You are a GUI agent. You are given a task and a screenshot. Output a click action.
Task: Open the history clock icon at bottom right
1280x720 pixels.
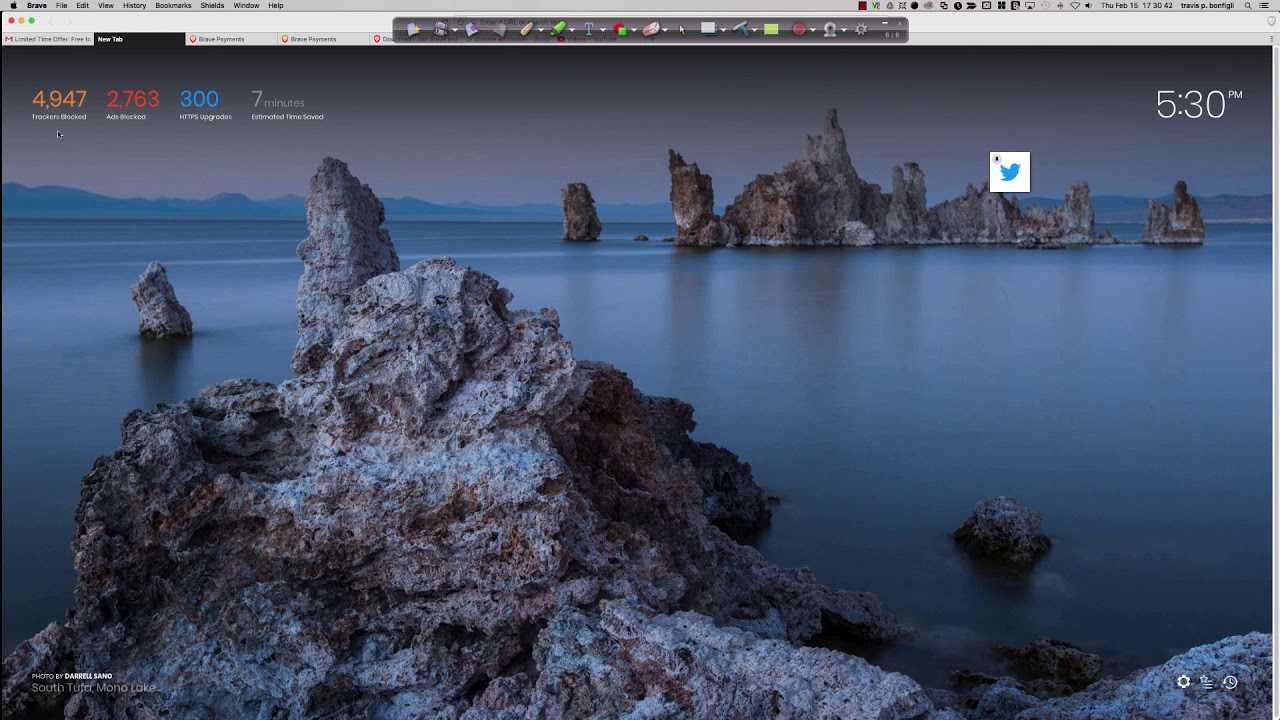tap(1230, 682)
